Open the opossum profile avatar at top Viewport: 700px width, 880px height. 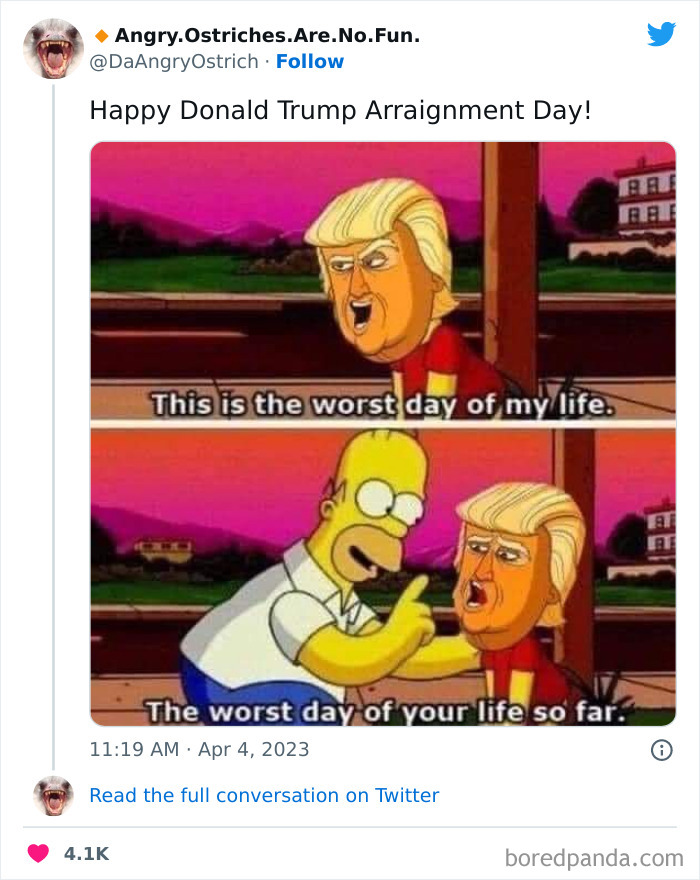click(53, 49)
